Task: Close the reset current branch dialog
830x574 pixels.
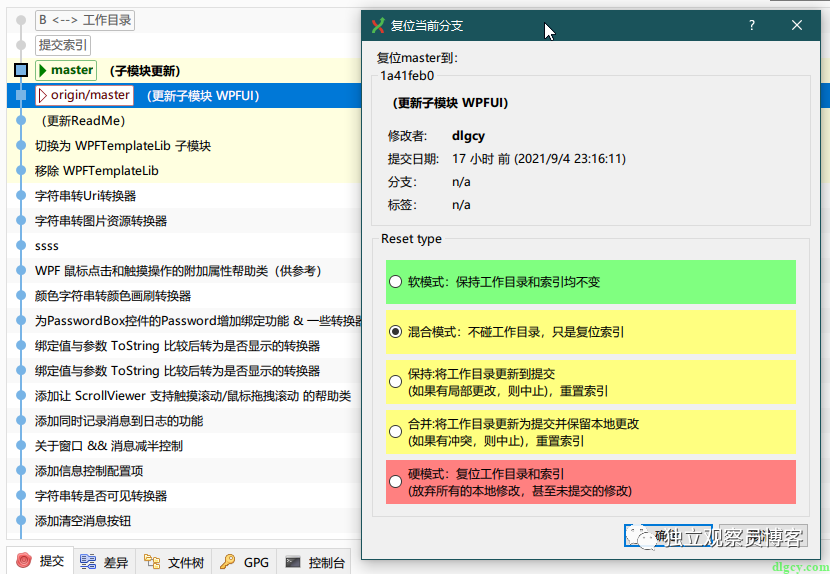Action: [797, 25]
